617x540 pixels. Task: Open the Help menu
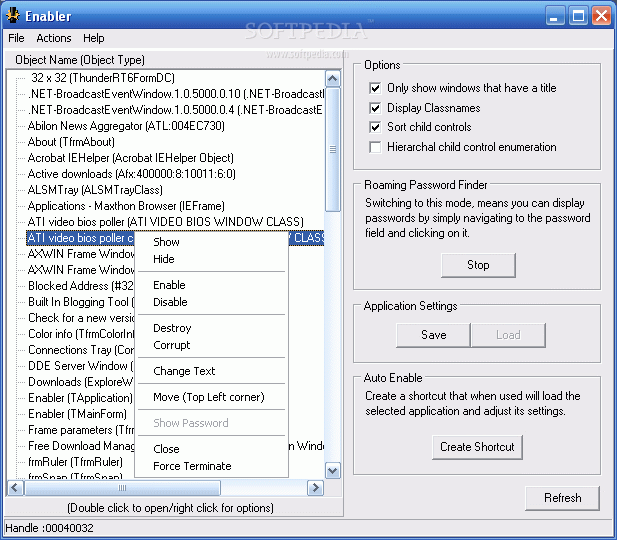pos(94,38)
